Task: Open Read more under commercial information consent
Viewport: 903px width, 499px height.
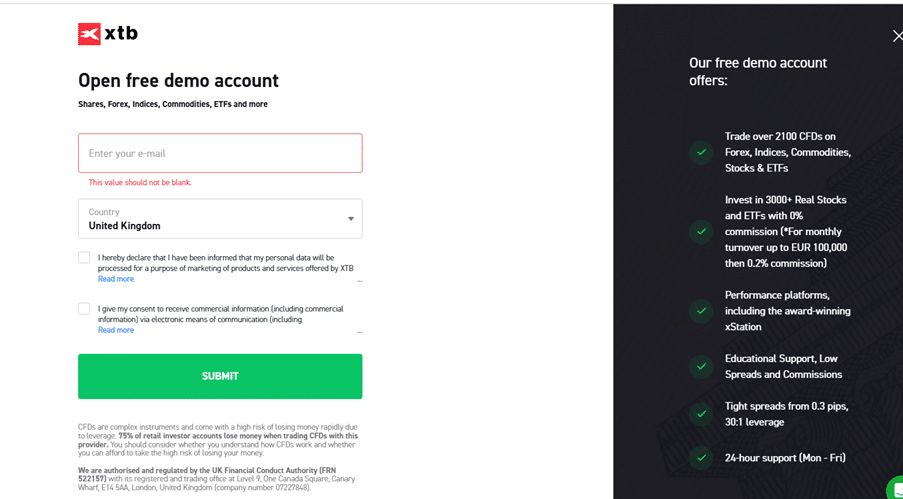Action: point(116,330)
